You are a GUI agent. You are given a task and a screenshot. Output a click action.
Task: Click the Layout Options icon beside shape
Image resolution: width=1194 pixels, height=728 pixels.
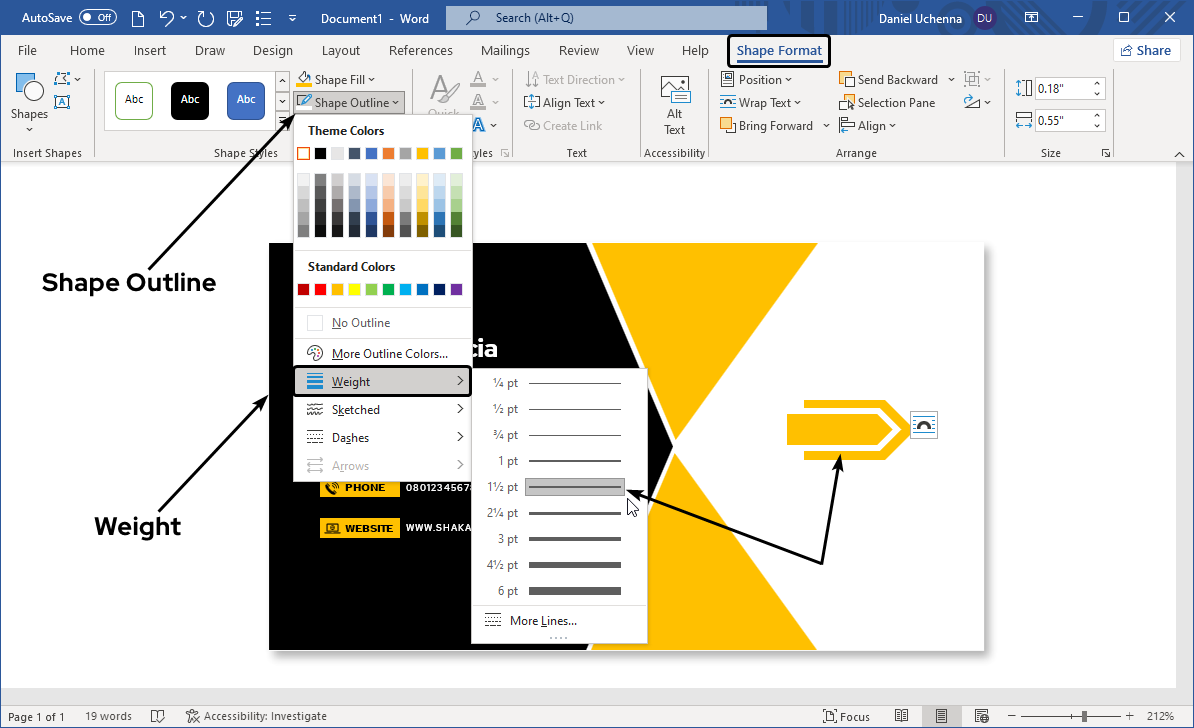pyautogui.click(x=924, y=425)
